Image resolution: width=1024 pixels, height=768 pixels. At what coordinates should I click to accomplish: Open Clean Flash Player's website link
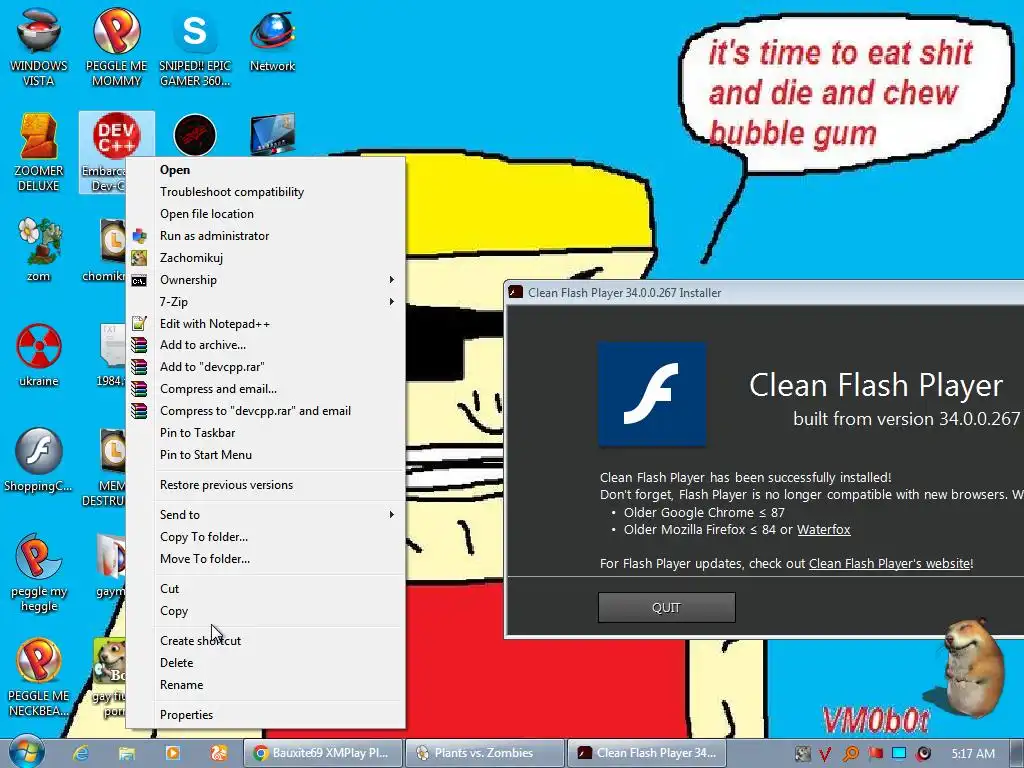(889, 563)
